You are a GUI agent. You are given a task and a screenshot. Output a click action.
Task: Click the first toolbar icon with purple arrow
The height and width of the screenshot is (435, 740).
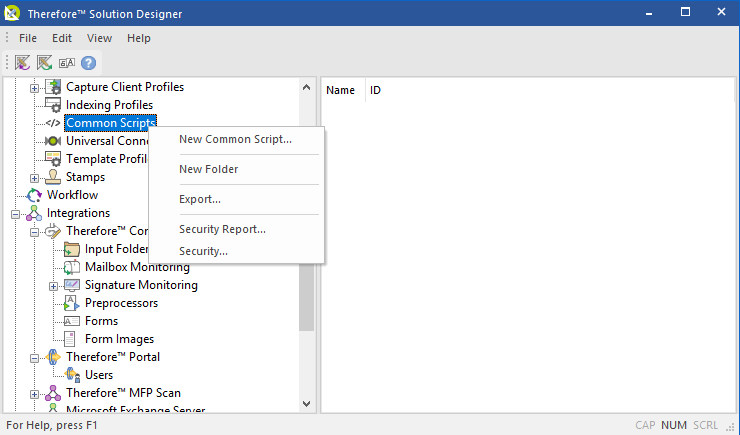tap(23, 62)
